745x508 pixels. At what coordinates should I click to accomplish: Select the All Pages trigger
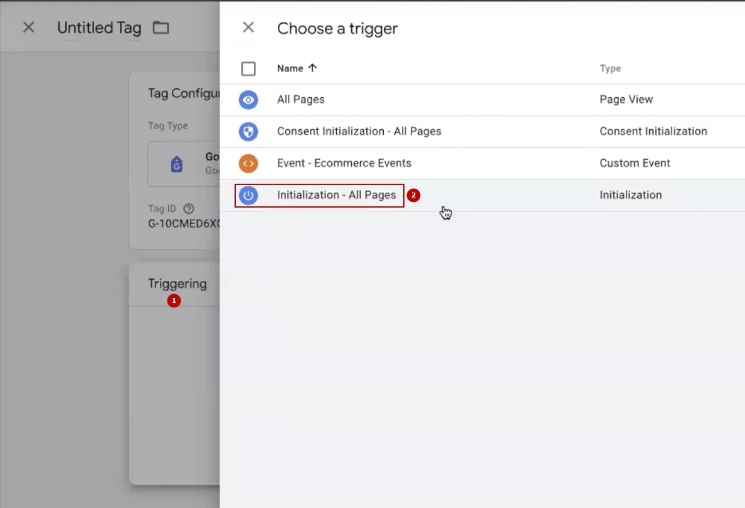click(301, 100)
